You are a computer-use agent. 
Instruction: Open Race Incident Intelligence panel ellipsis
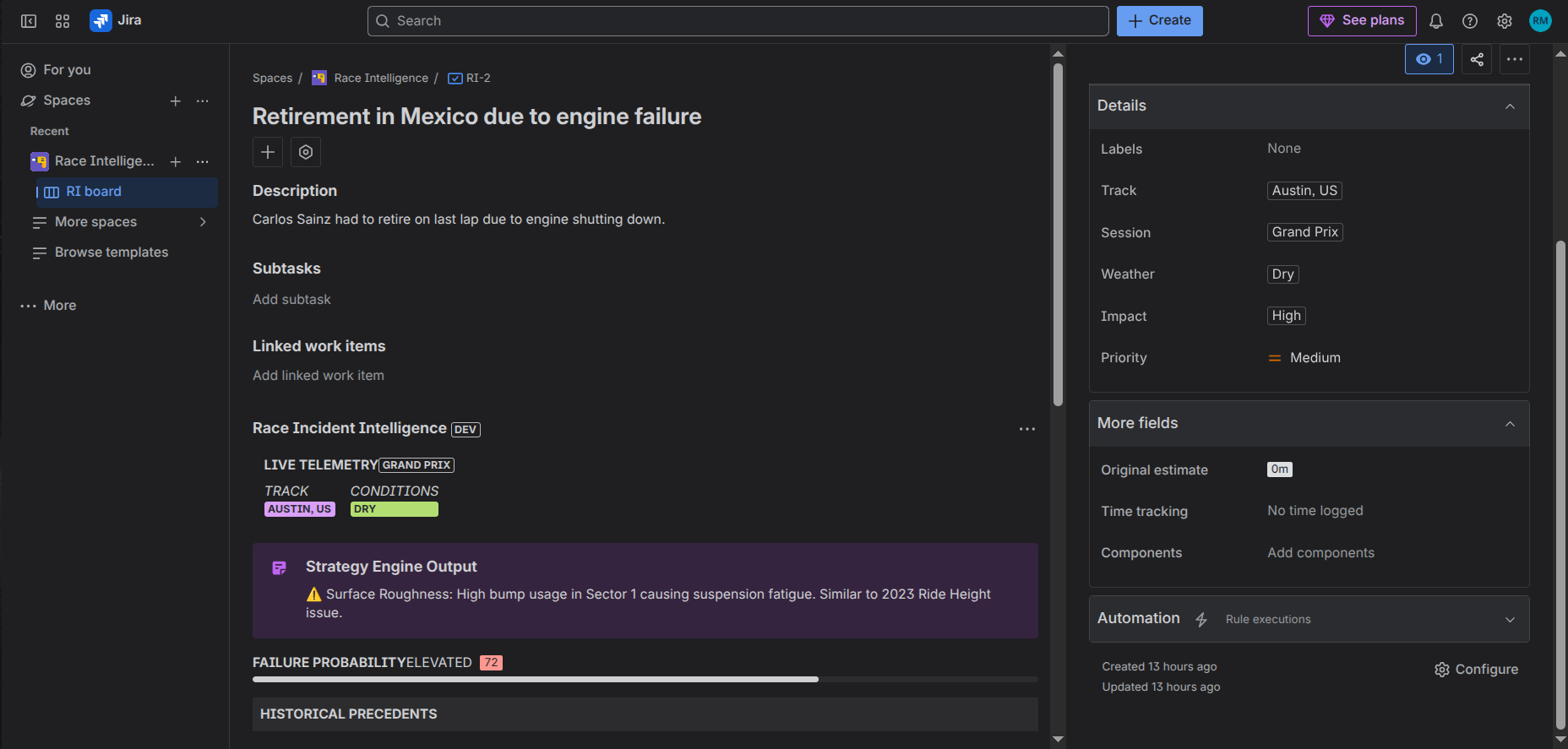(x=1027, y=429)
